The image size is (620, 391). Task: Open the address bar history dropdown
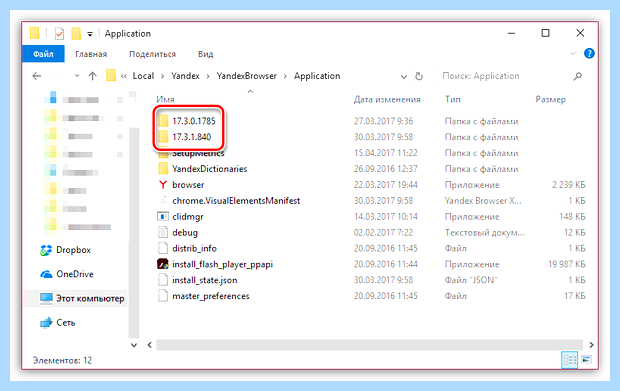(x=404, y=76)
